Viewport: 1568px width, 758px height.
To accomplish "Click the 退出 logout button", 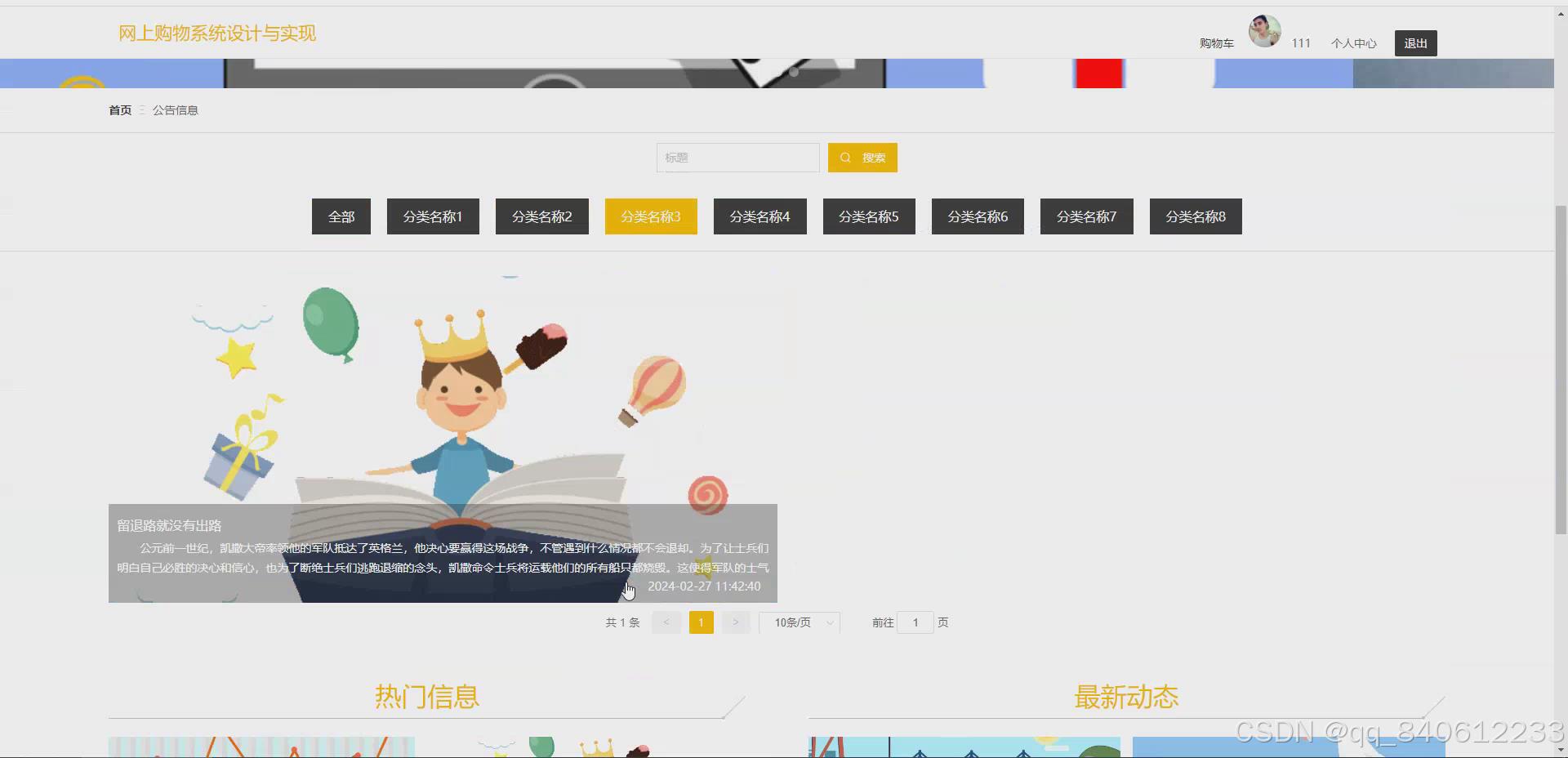I will pyautogui.click(x=1415, y=42).
